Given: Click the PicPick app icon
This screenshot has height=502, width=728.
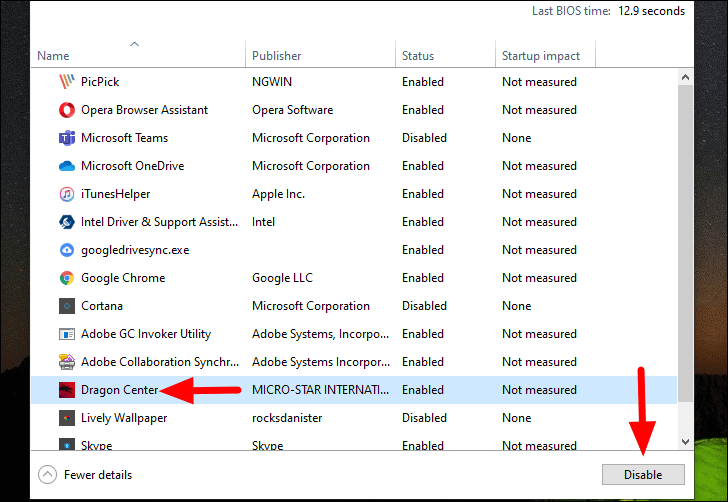Looking at the screenshot, I should point(66,82).
